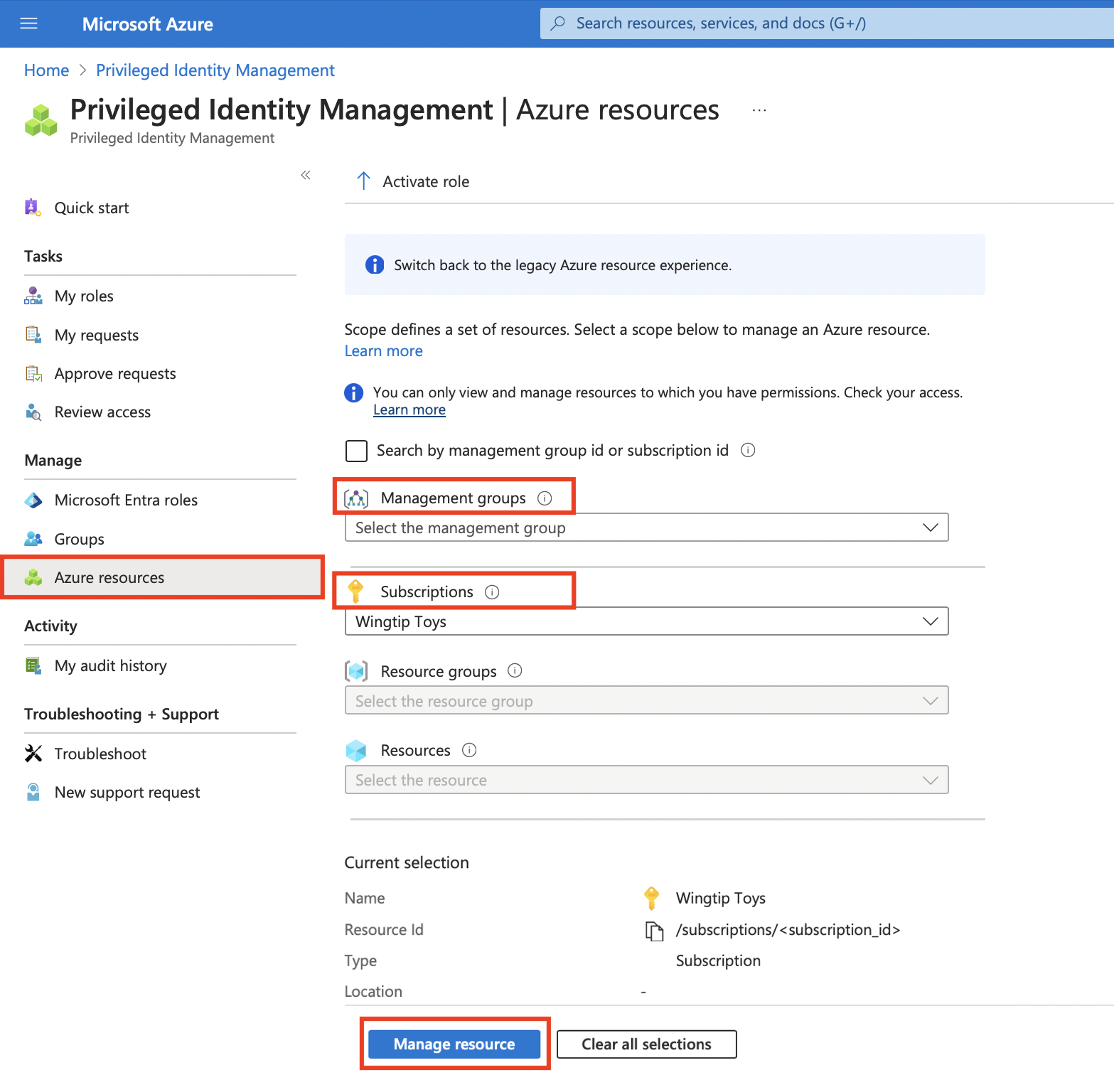Click the Resources info icon

coord(469,750)
